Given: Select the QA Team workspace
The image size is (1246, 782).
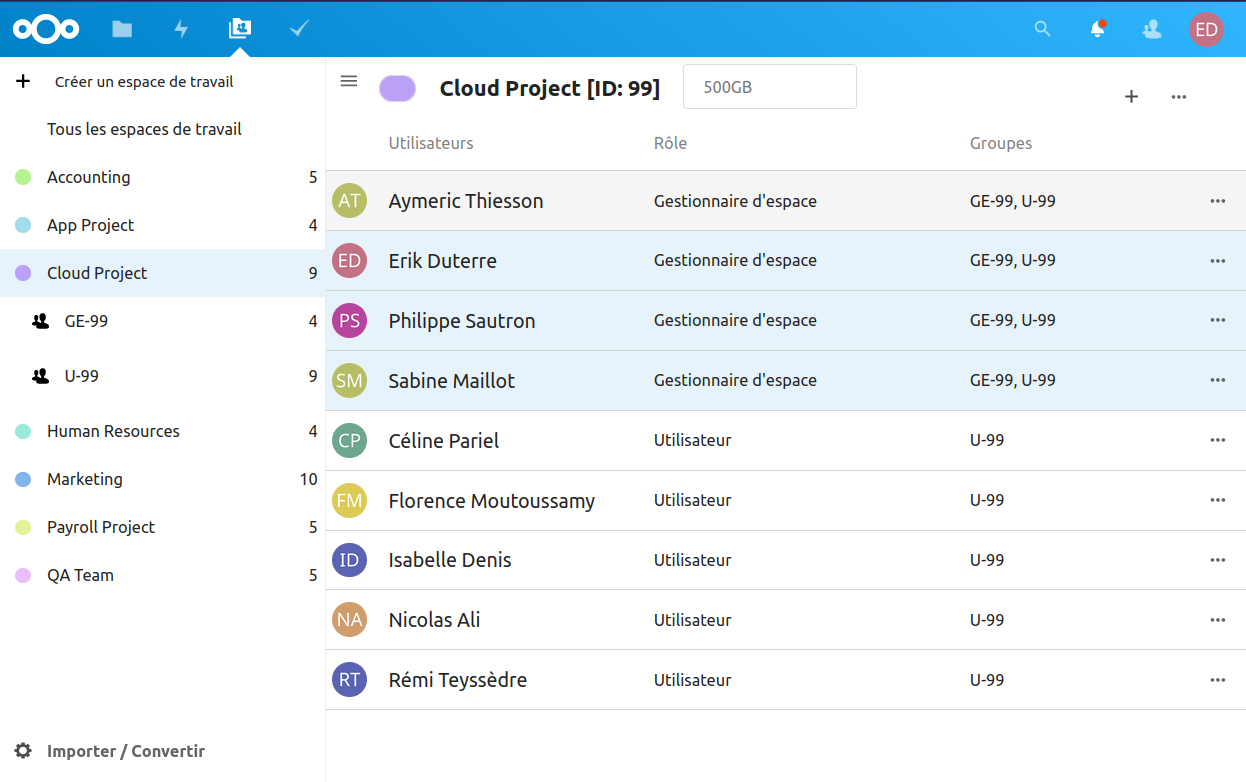Looking at the screenshot, I should point(162,575).
